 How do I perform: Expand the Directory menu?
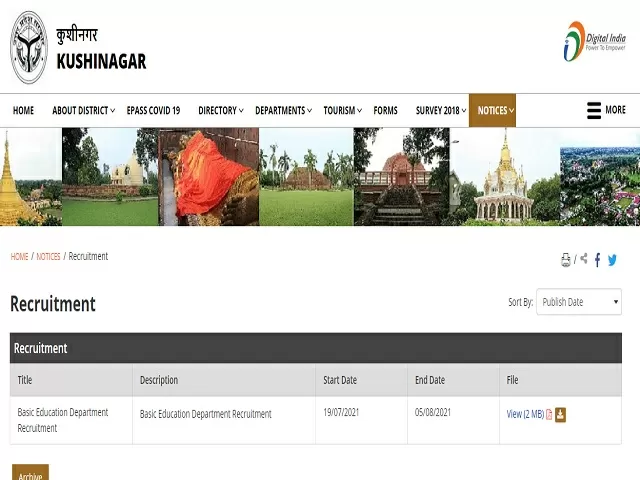220,111
